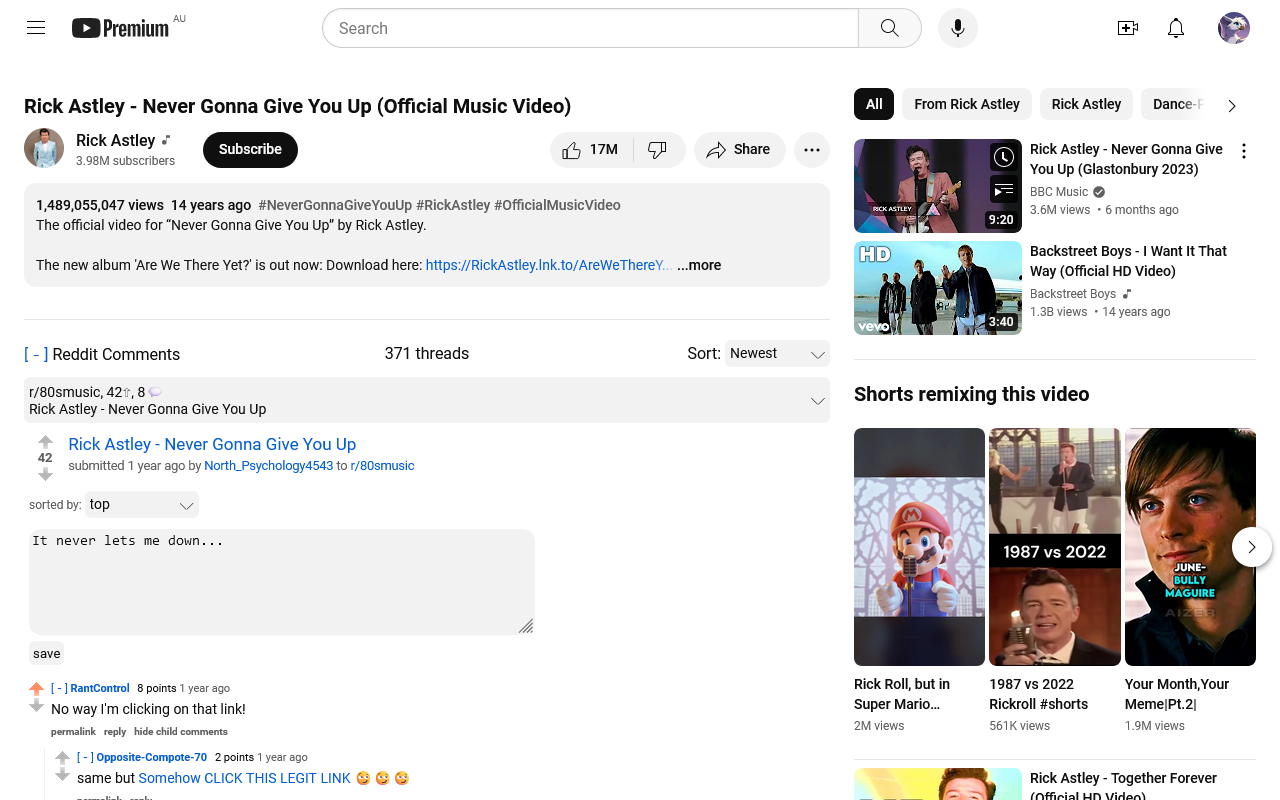Upvote the Reddit post with 42 points
Viewport: 1280px width, 800px height.
[45, 441]
